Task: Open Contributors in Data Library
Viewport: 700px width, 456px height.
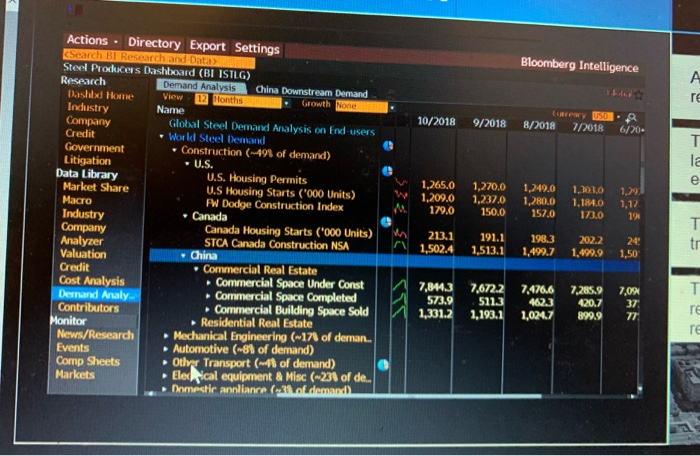Action: pos(88,307)
